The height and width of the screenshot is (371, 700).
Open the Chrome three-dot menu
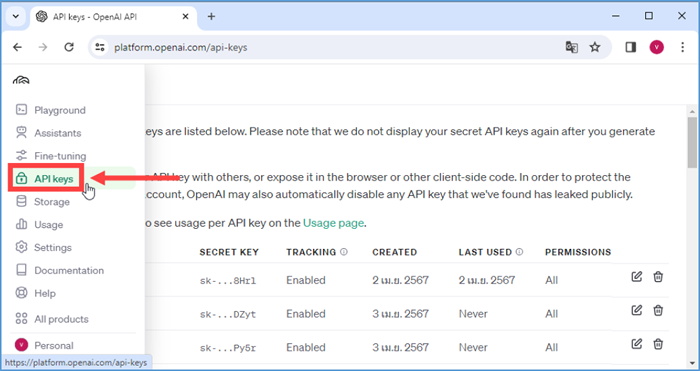pos(682,47)
